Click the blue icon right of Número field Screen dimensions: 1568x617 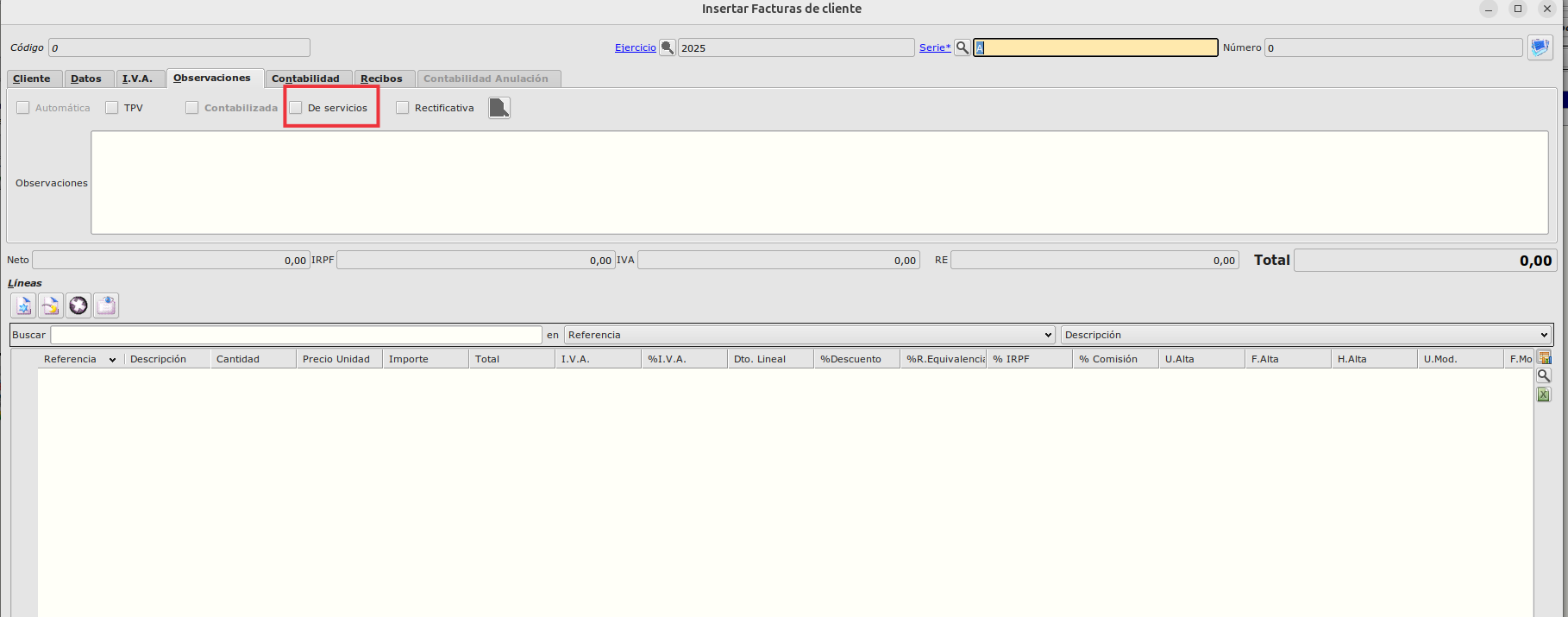1540,47
